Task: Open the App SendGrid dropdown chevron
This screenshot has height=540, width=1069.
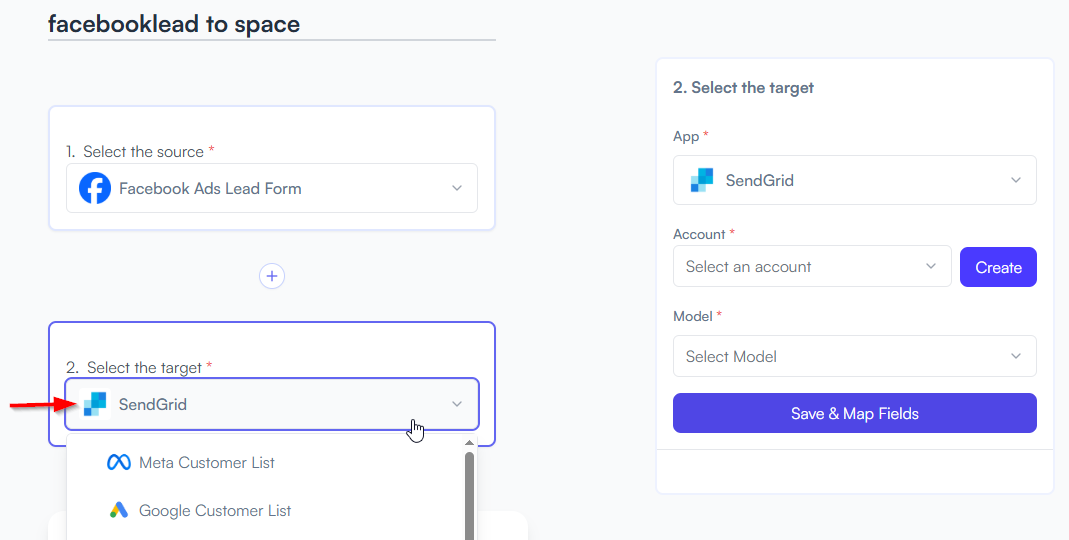Action: pyautogui.click(x=1016, y=180)
